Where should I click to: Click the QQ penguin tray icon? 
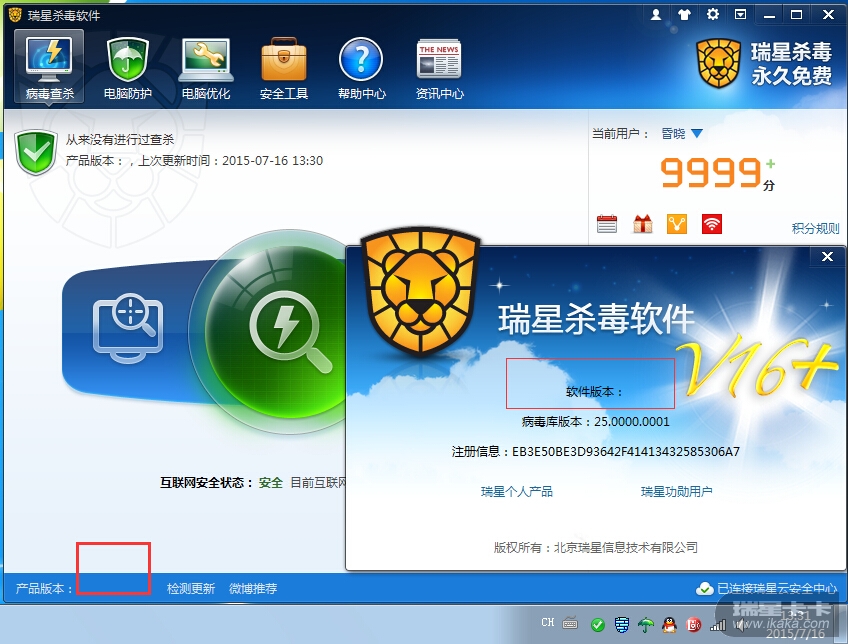(x=670, y=625)
